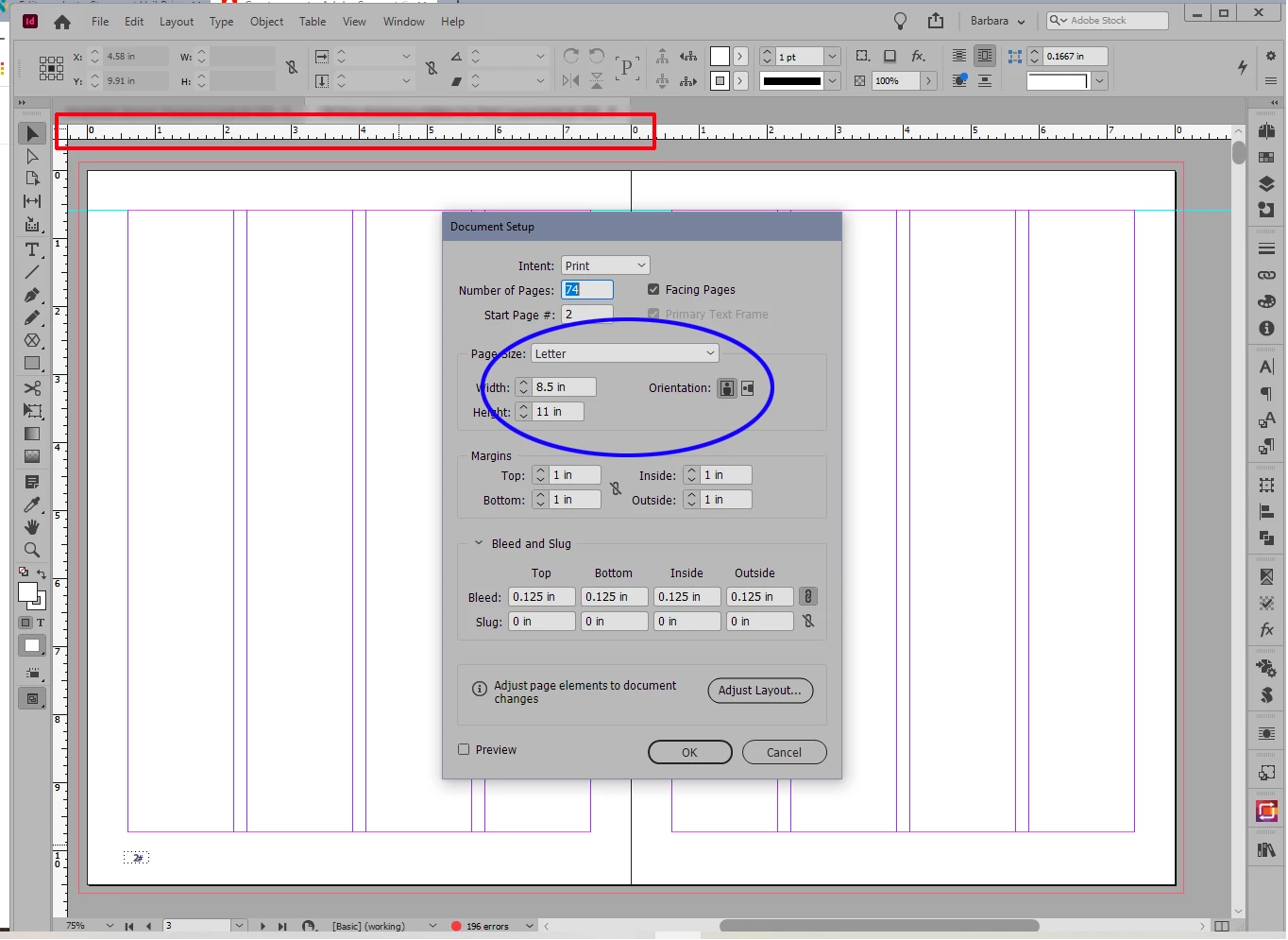Go to next page arrow
The width and height of the screenshot is (1288, 940).
pos(263,926)
